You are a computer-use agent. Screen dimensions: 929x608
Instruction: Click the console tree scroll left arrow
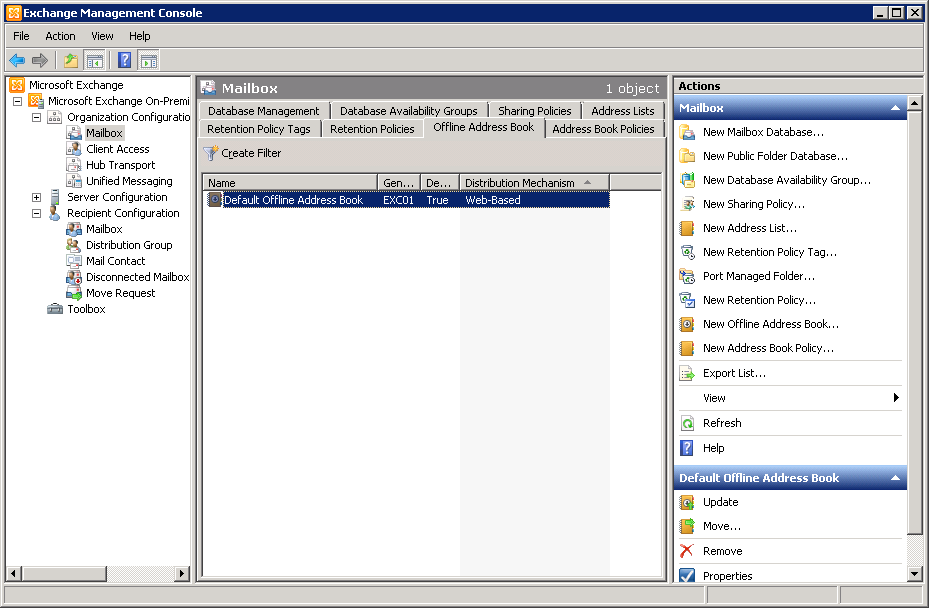(x=14, y=574)
